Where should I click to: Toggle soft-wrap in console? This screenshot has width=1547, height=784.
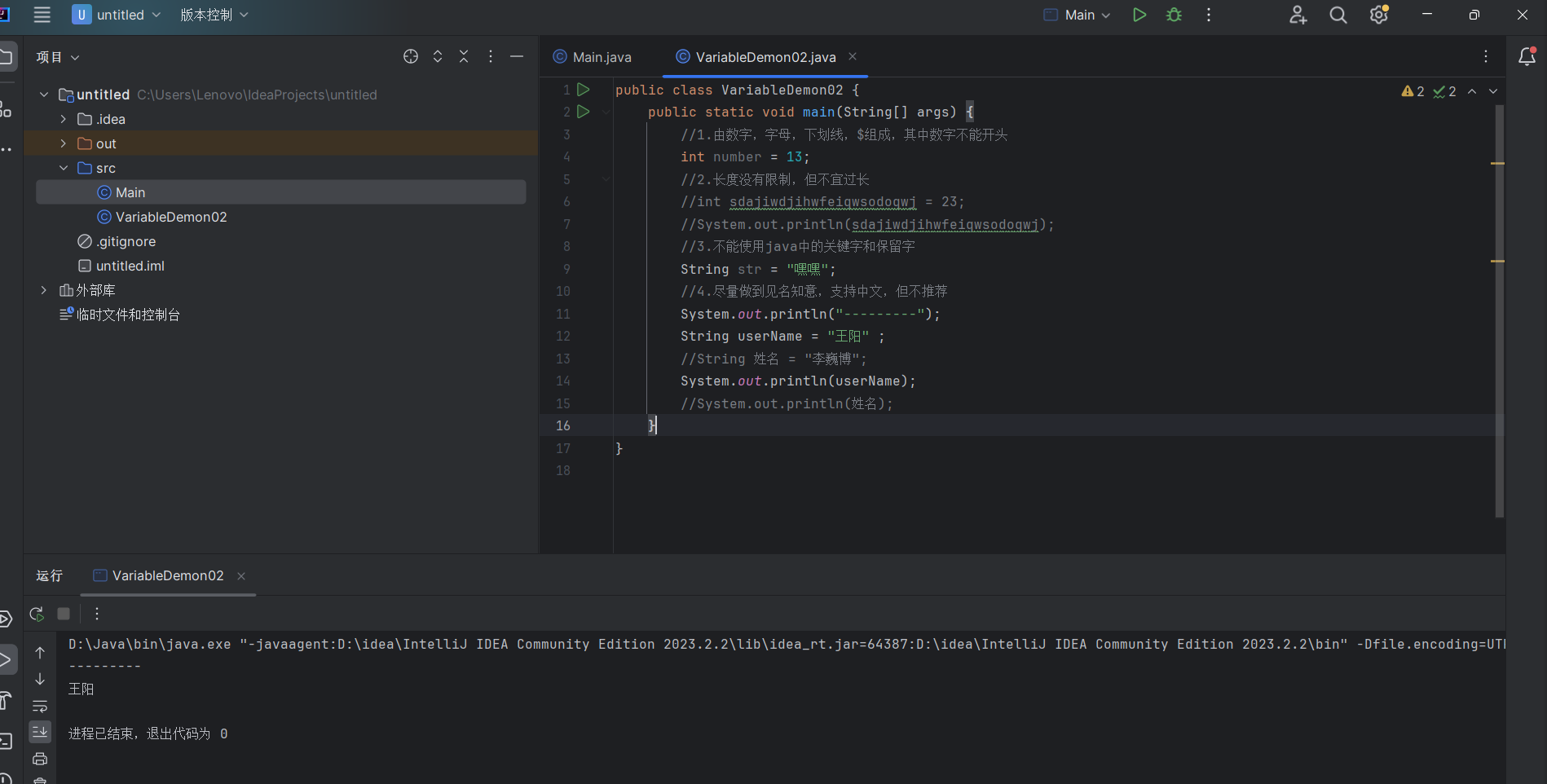[40, 706]
